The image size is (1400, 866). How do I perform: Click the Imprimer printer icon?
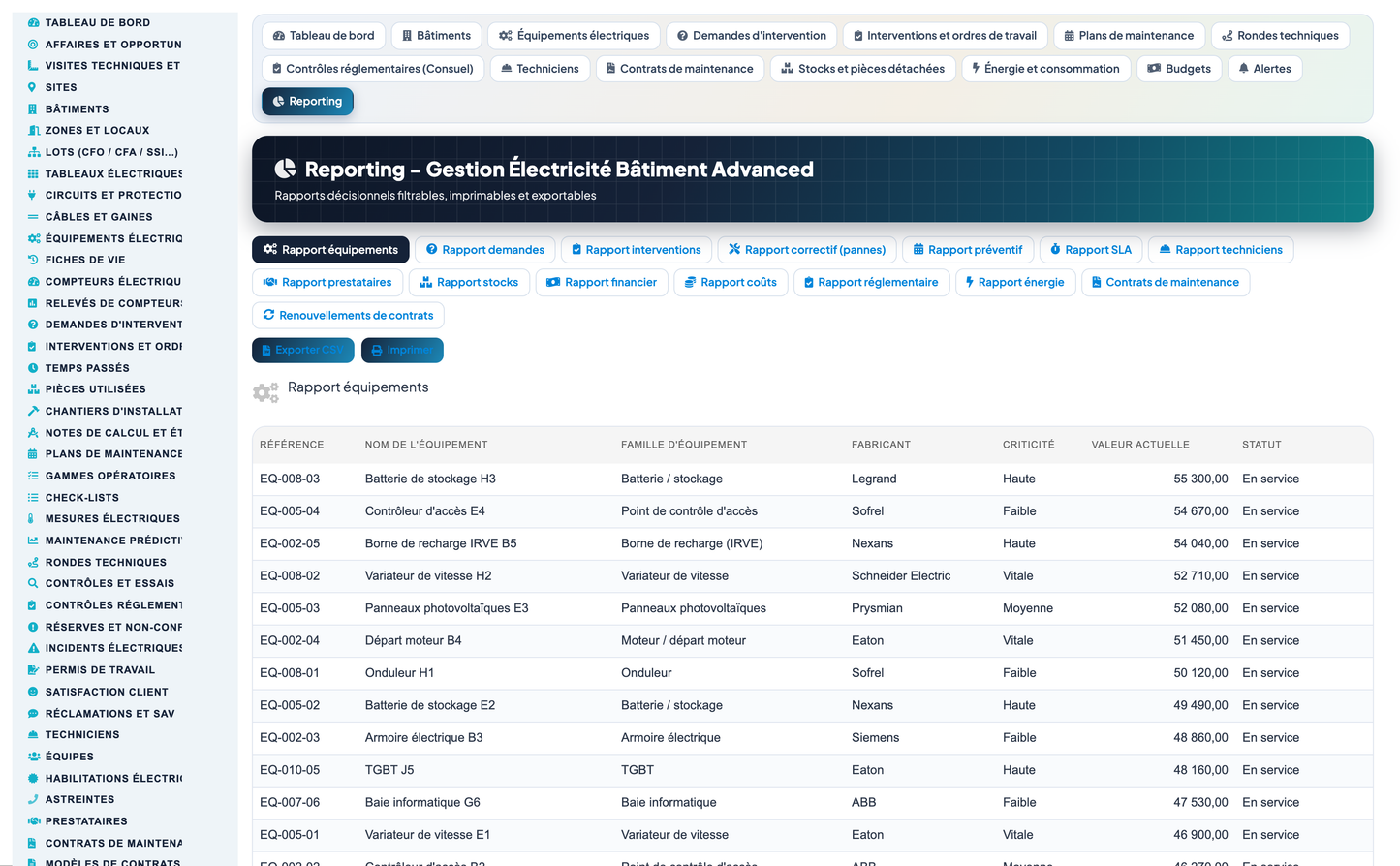[377, 350]
